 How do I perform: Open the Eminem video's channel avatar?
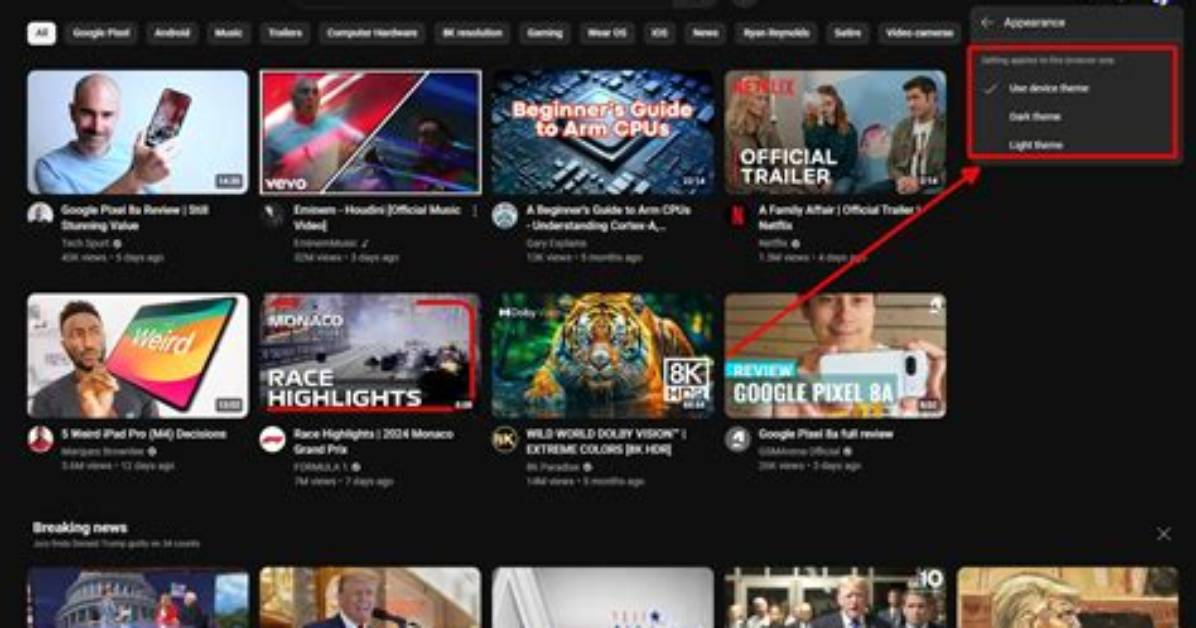point(272,215)
